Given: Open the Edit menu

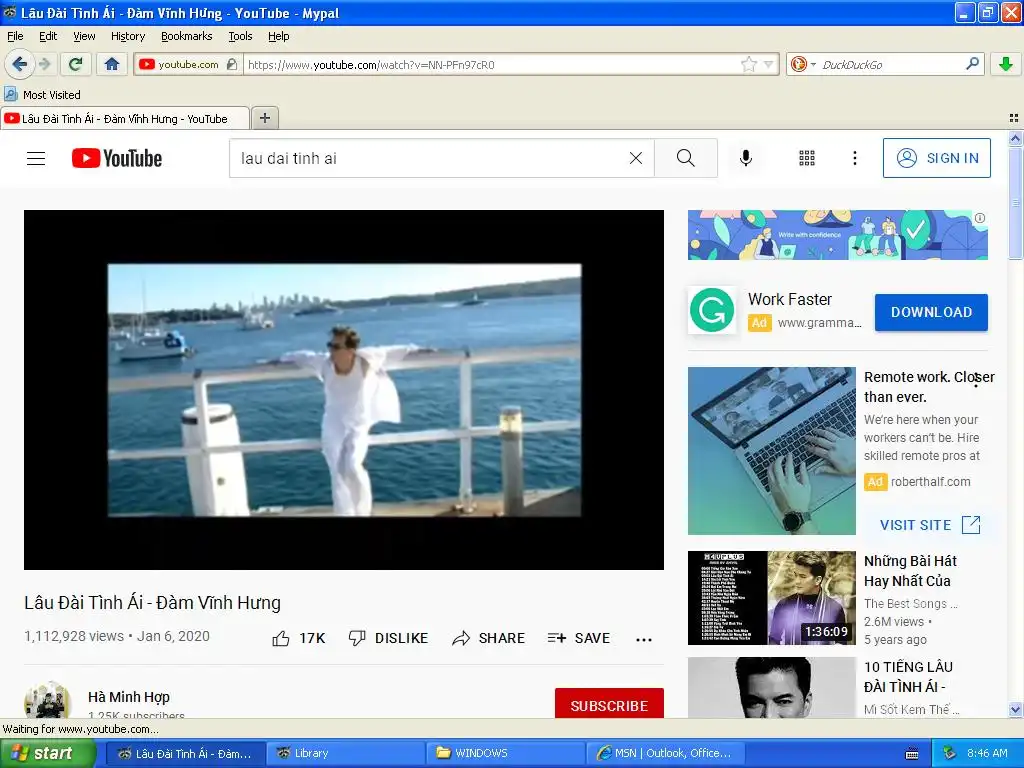Looking at the screenshot, I should (x=48, y=36).
